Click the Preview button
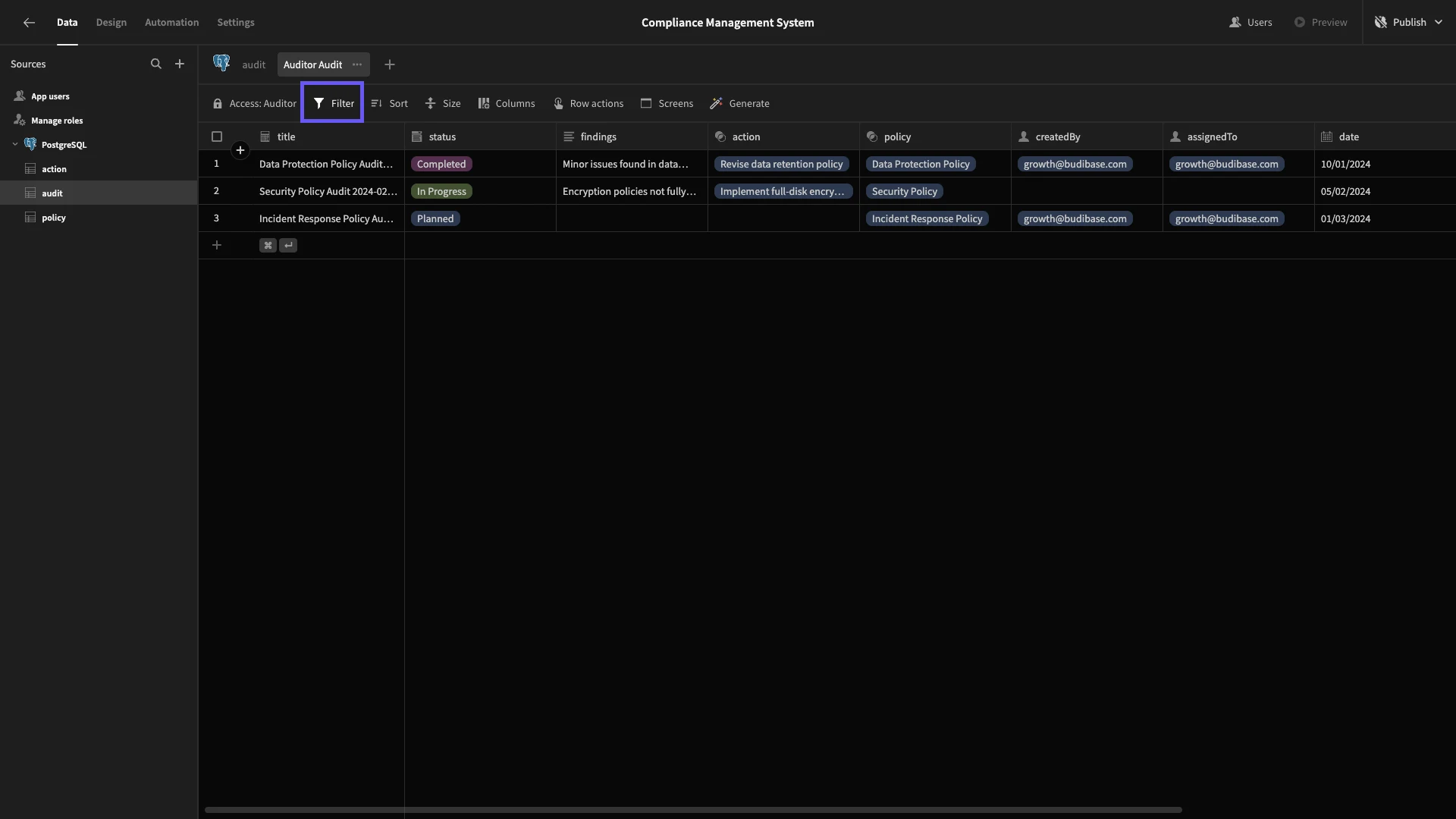This screenshot has width=1456, height=819. tap(1321, 23)
